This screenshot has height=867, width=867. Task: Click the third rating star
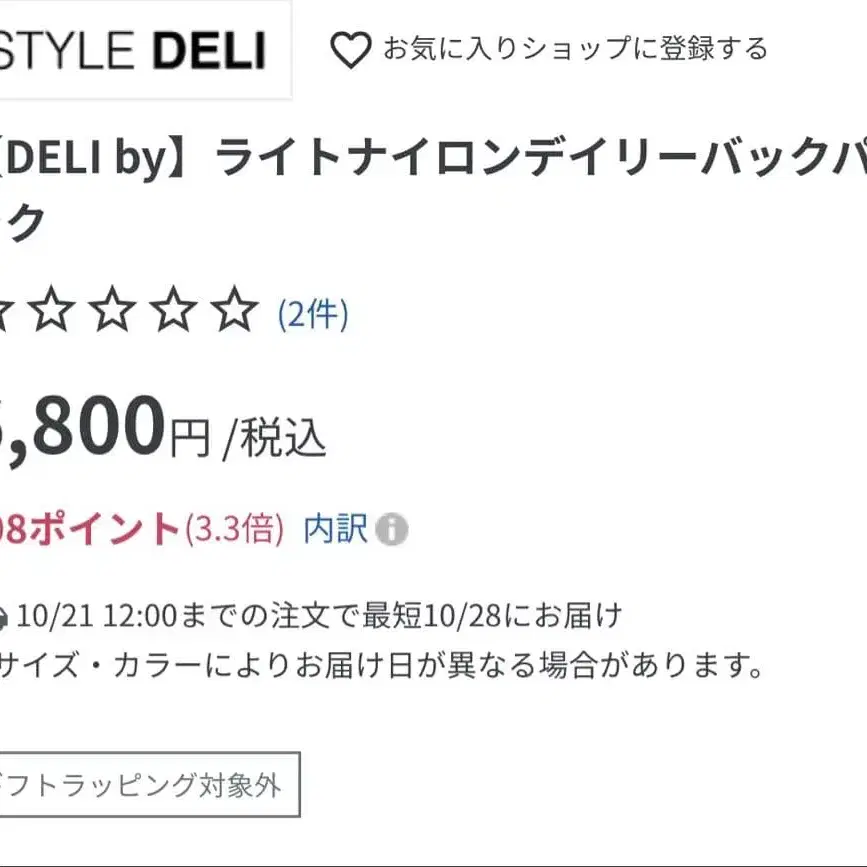[113, 309]
